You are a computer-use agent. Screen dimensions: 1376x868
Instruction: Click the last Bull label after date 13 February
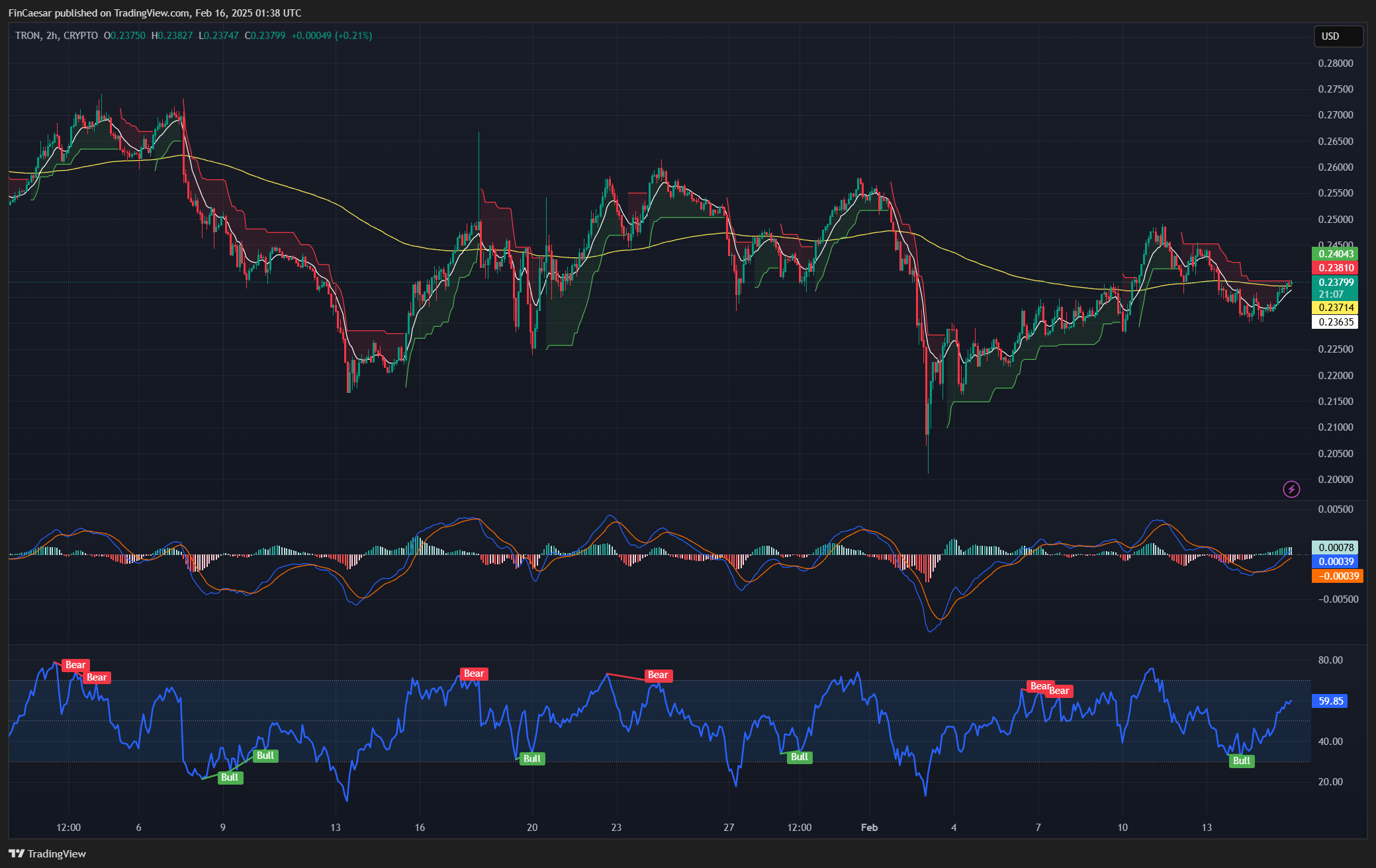click(x=1242, y=761)
